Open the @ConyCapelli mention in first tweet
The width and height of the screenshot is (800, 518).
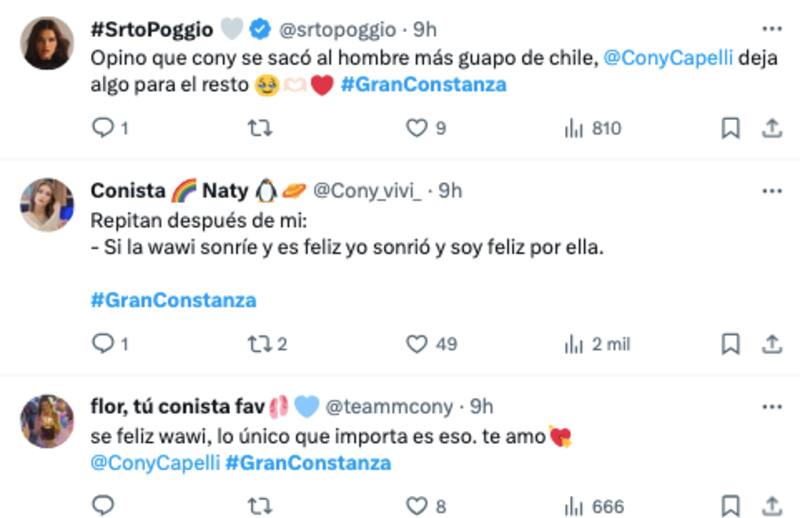[x=669, y=59]
